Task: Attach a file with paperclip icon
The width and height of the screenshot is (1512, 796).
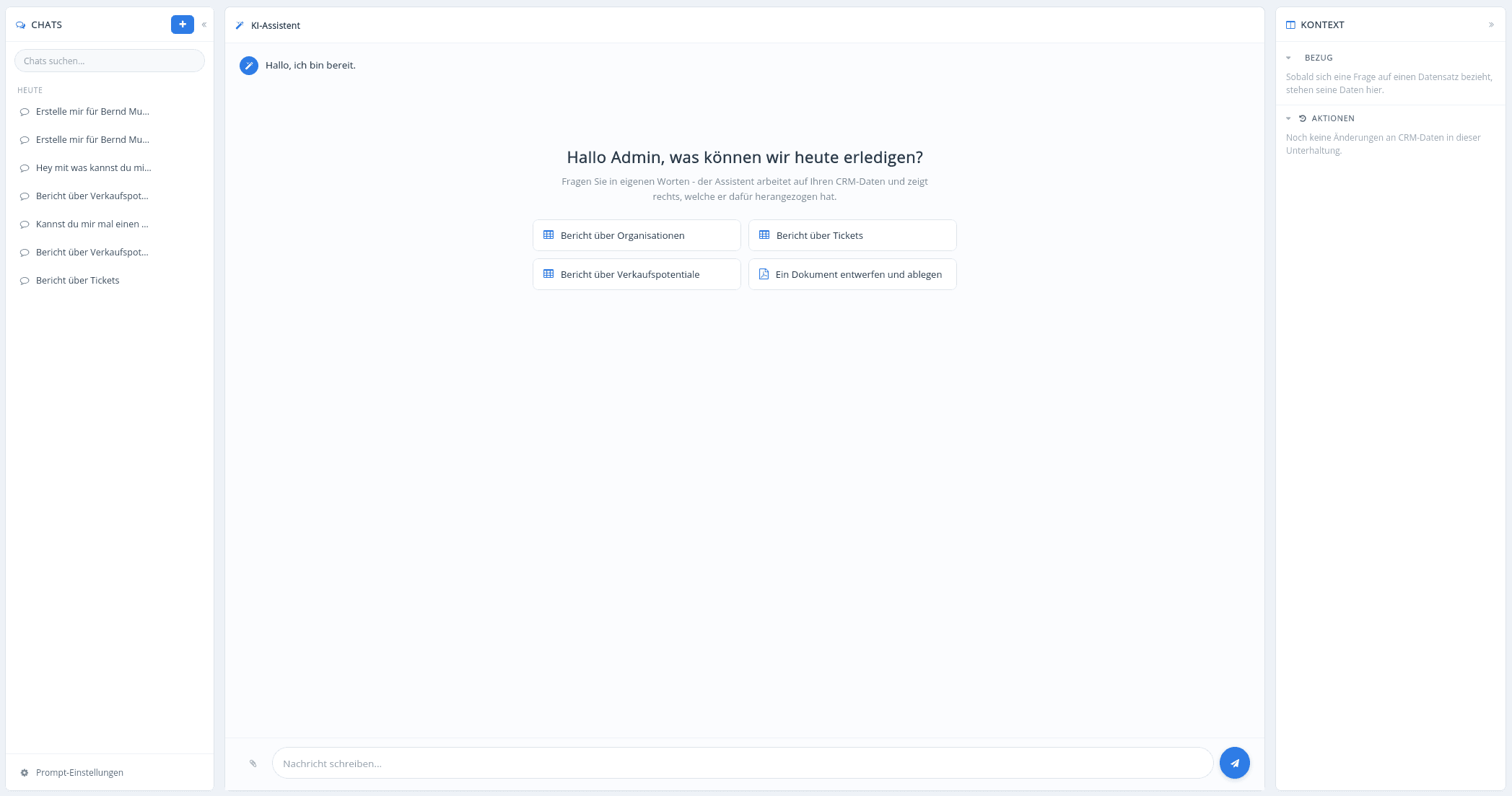Action: pos(253,764)
